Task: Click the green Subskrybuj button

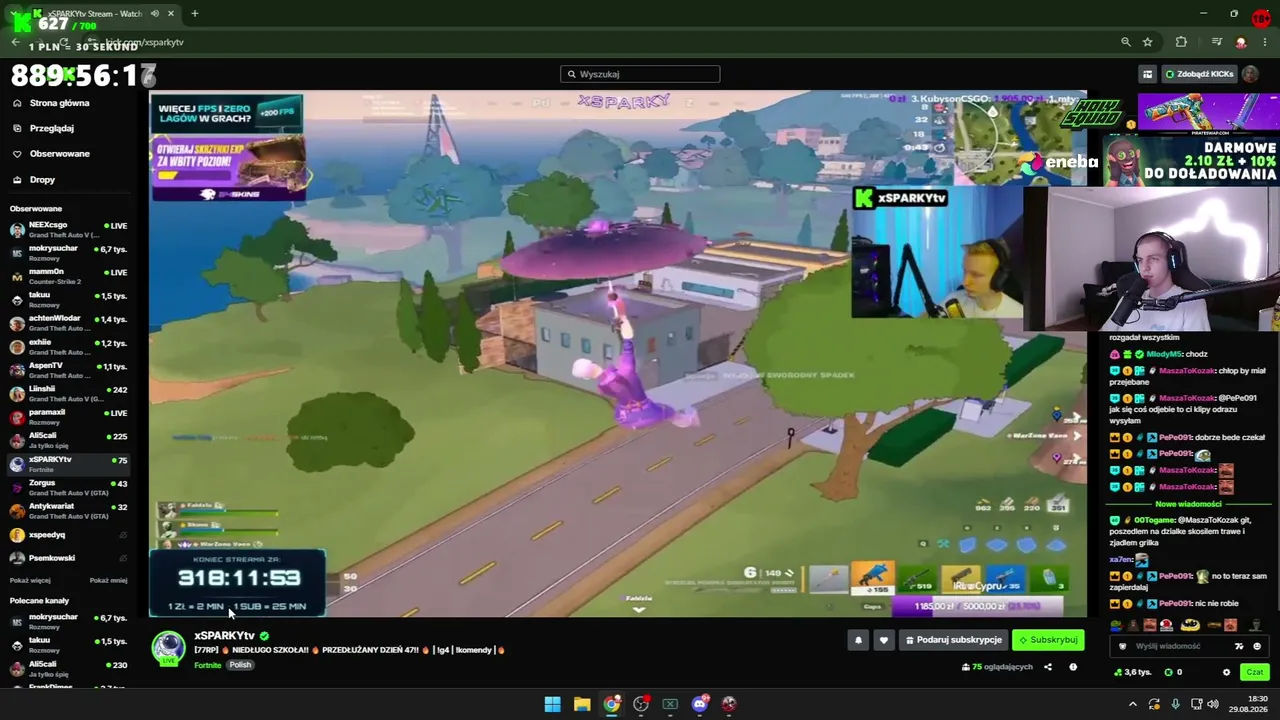Action: pos(1048,640)
